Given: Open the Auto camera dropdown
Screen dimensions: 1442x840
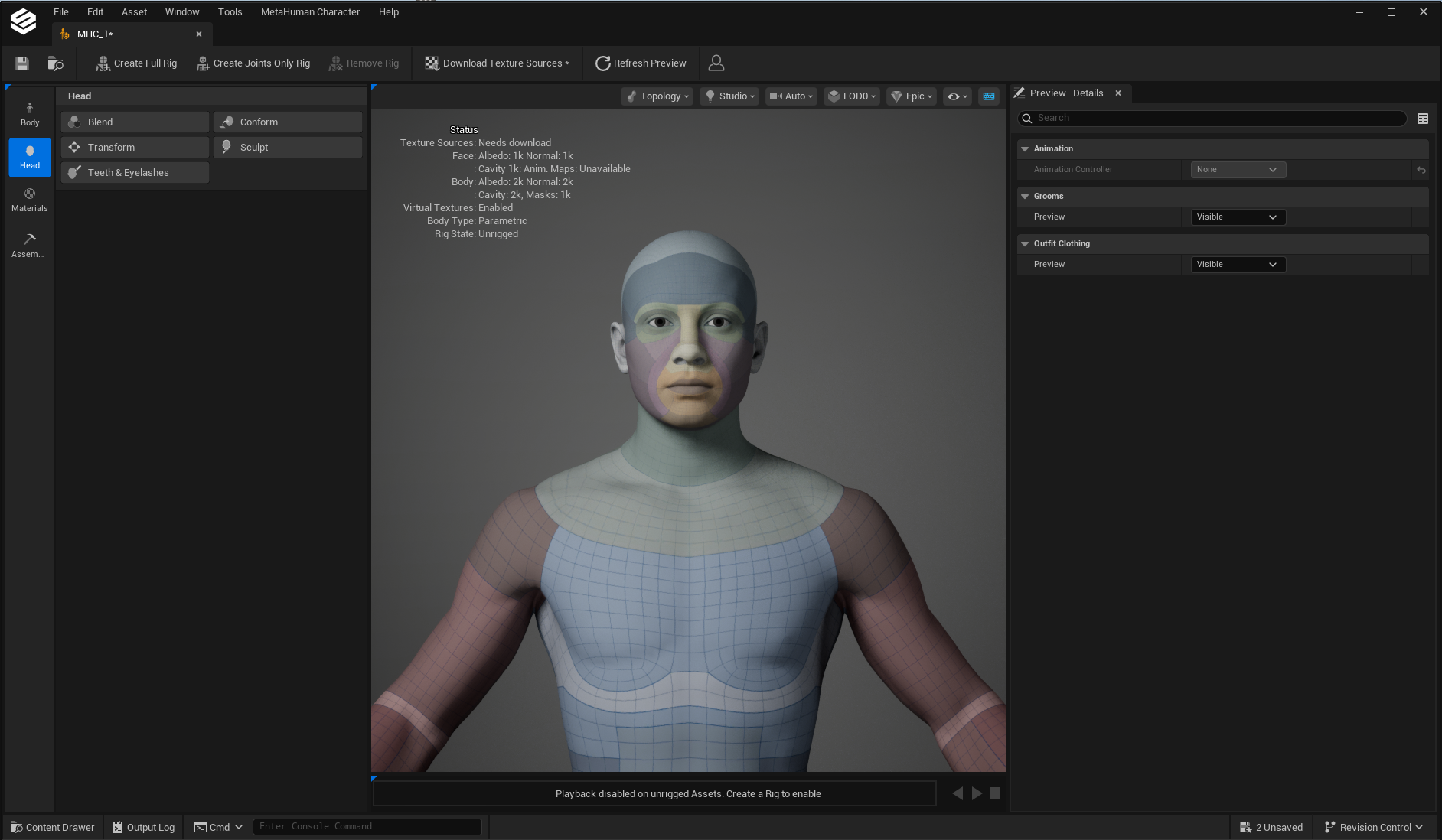Looking at the screenshot, I should [791, 96].
